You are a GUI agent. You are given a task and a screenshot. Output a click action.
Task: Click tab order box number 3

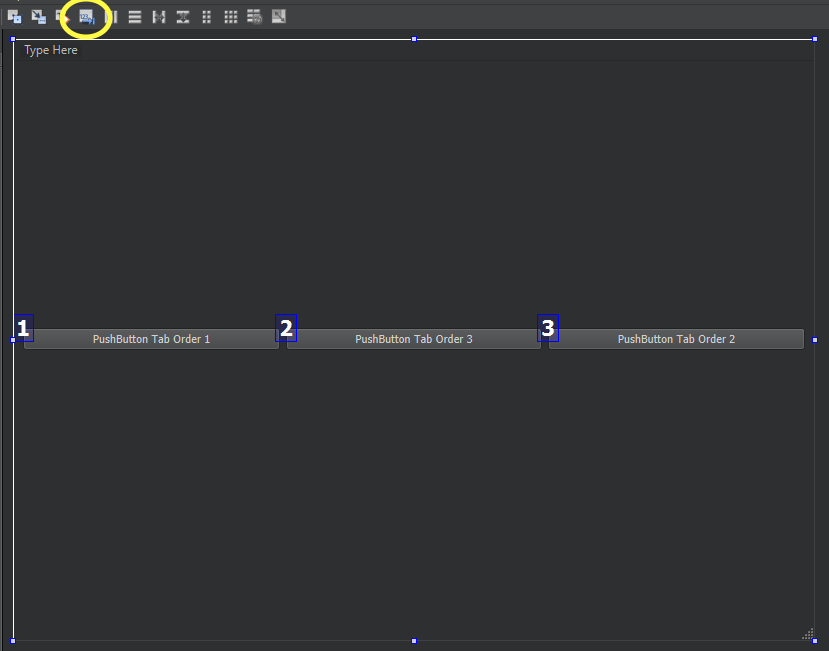[x=548, y=328]
